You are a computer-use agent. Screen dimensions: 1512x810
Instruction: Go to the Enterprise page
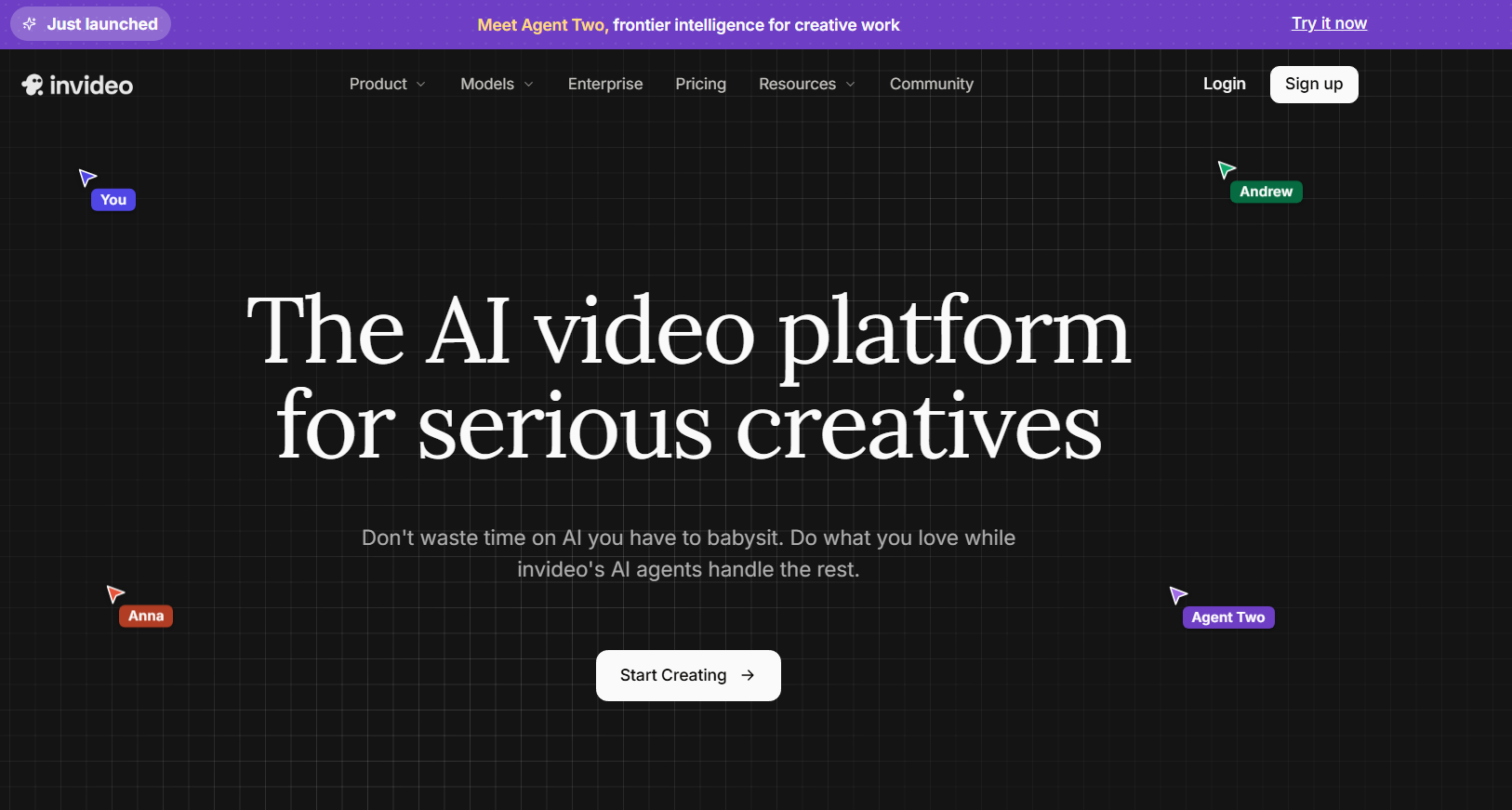(605, 84)
